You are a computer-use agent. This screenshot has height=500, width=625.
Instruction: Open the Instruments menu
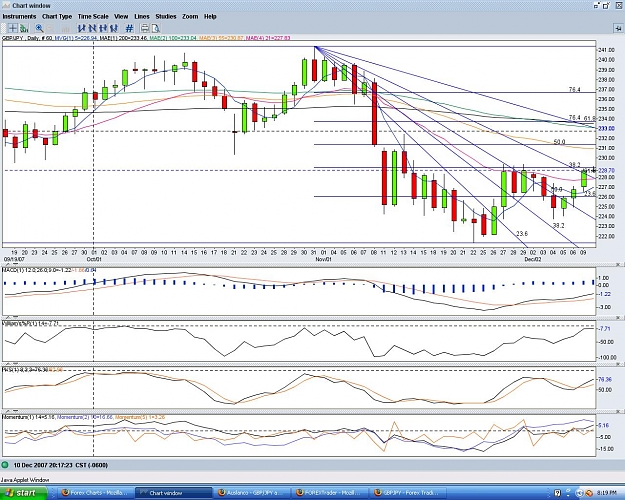click(19, 16)
